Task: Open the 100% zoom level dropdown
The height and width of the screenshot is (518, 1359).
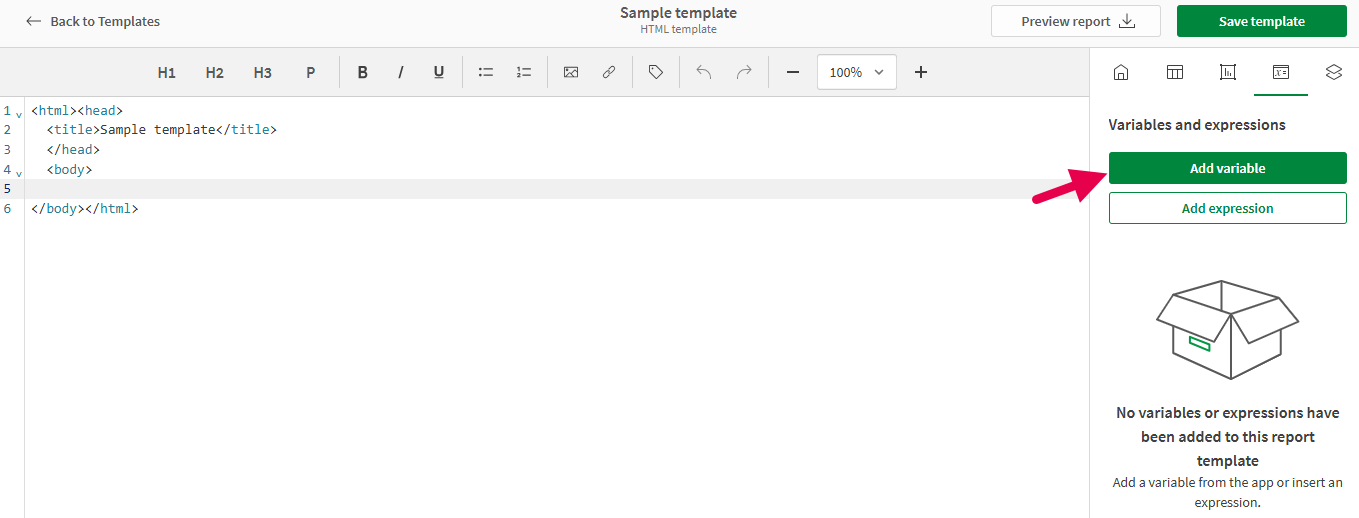Action: [856, 72]
